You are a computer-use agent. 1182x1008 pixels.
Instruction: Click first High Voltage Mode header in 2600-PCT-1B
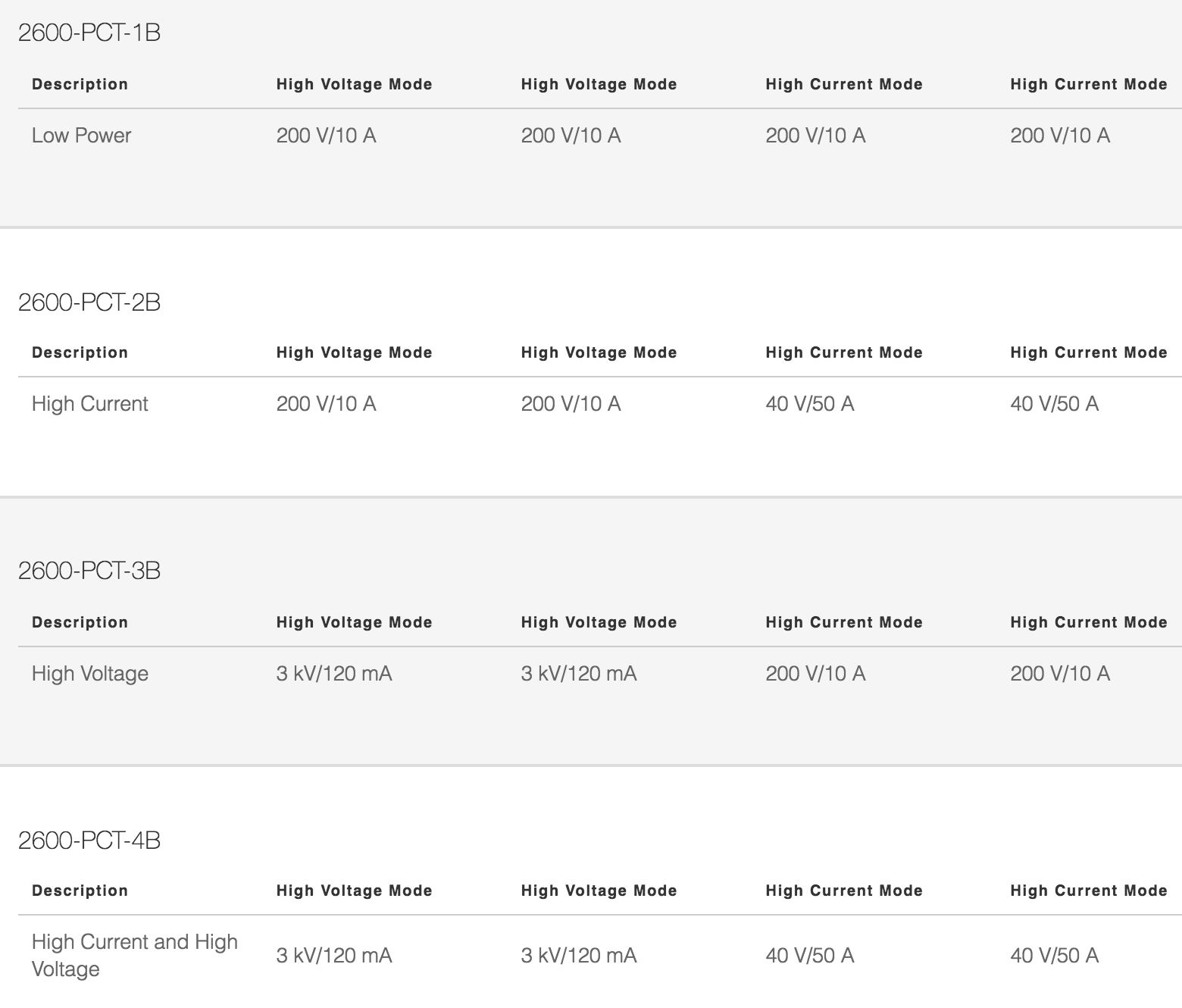tap(354, 84)
